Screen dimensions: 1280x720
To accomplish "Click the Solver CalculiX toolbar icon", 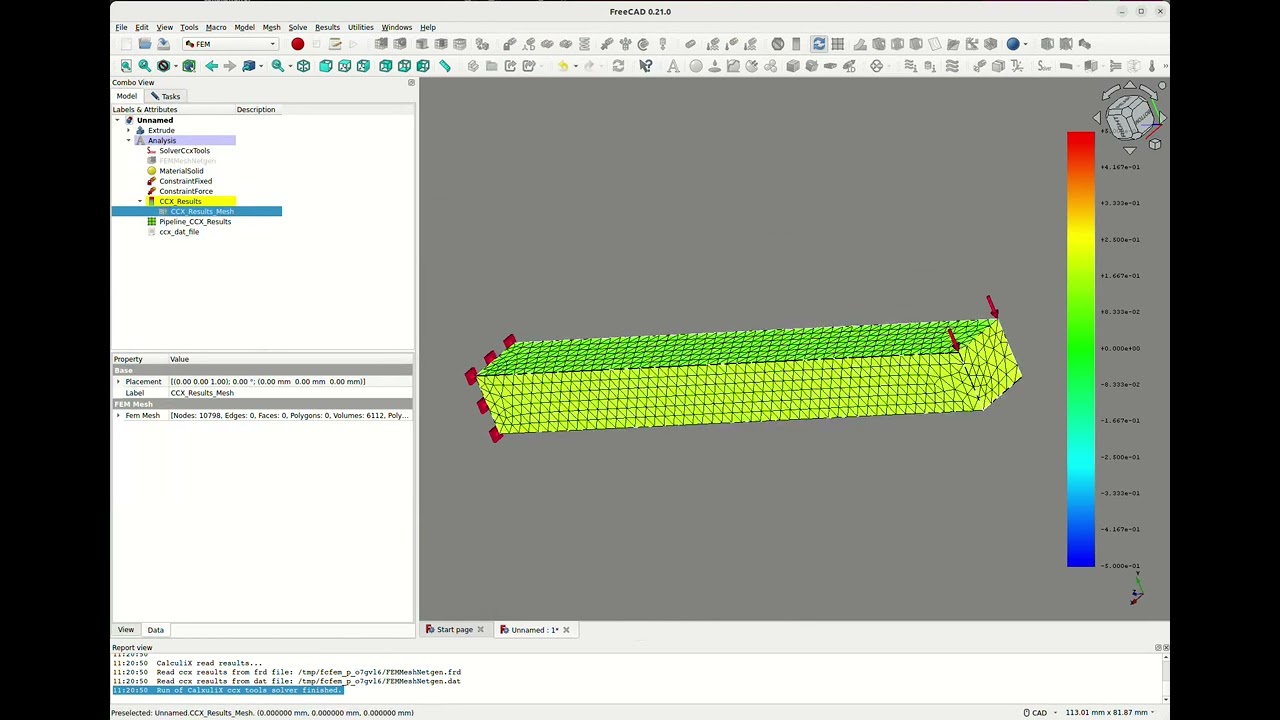I will coord(1044,66).
